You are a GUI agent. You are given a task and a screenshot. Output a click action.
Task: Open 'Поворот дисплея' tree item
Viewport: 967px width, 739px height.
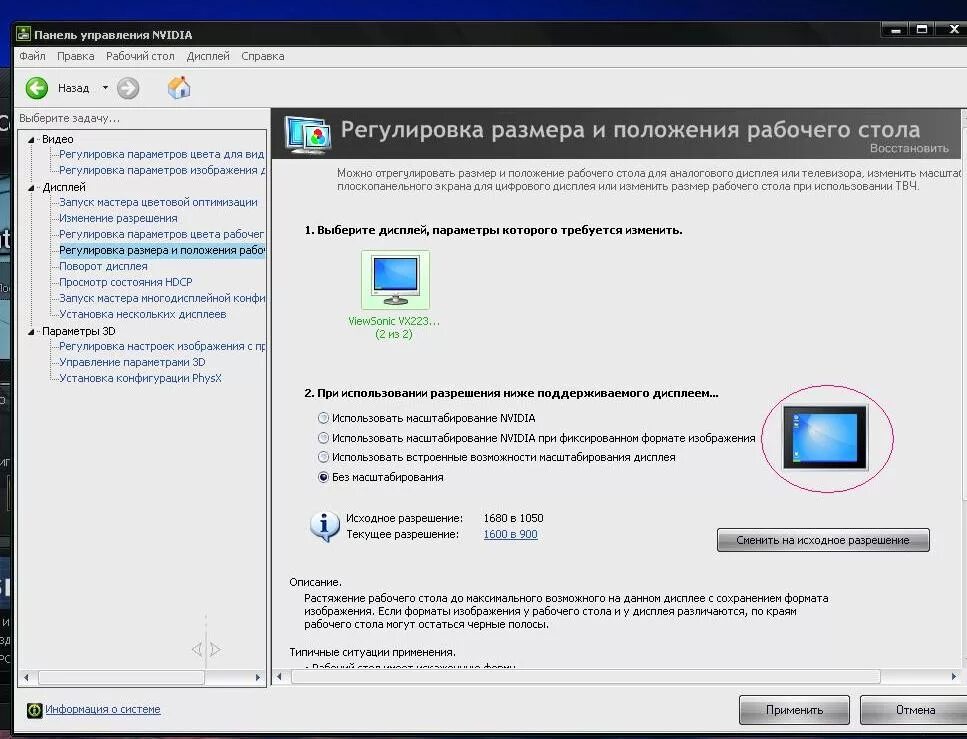pos(103,266)
